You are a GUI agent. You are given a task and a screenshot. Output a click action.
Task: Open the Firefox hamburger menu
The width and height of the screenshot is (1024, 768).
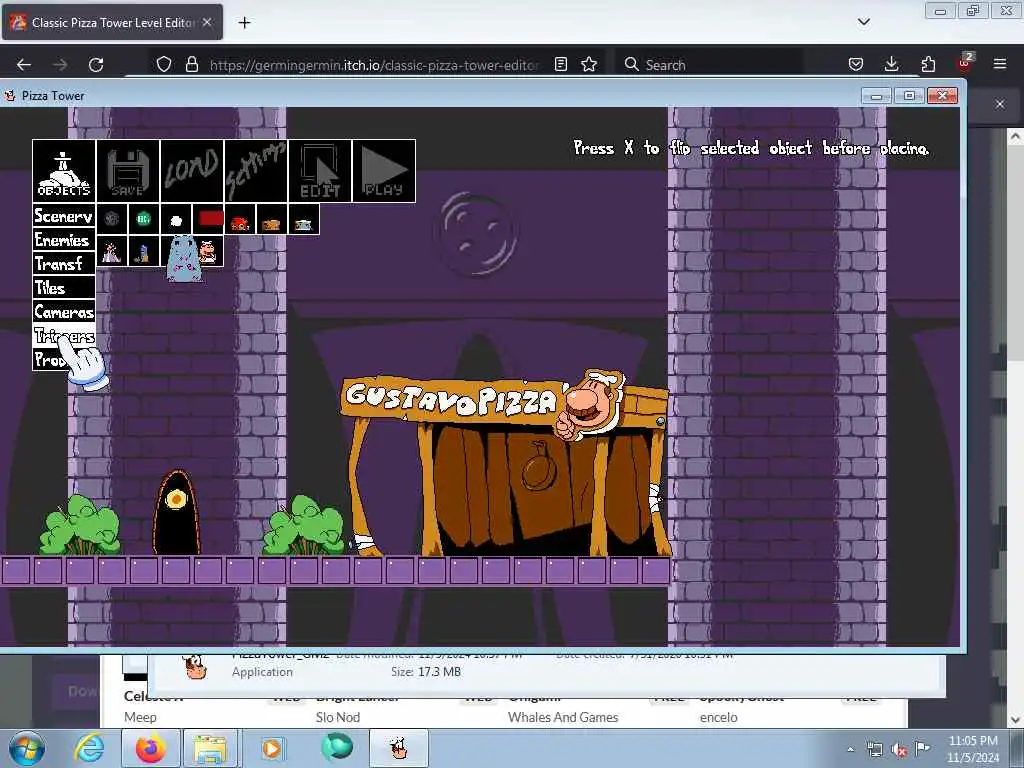point(1000,64)
